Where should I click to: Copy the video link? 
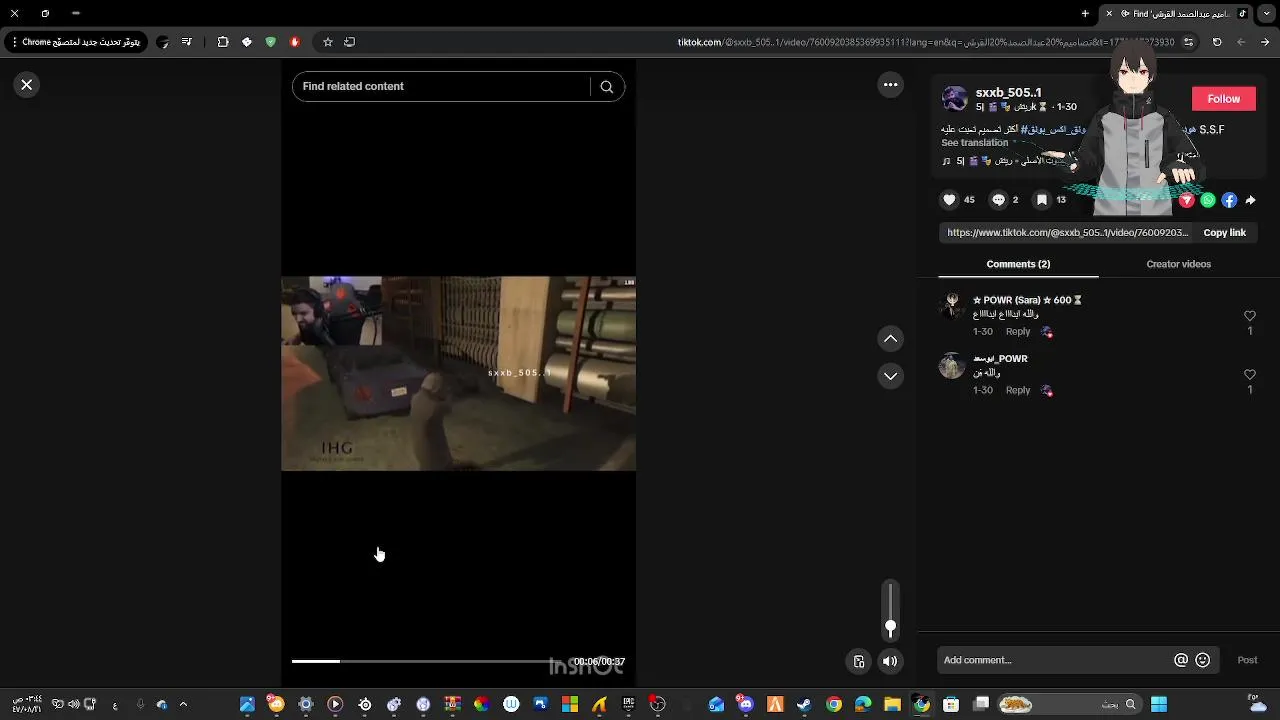[1224, 233]
